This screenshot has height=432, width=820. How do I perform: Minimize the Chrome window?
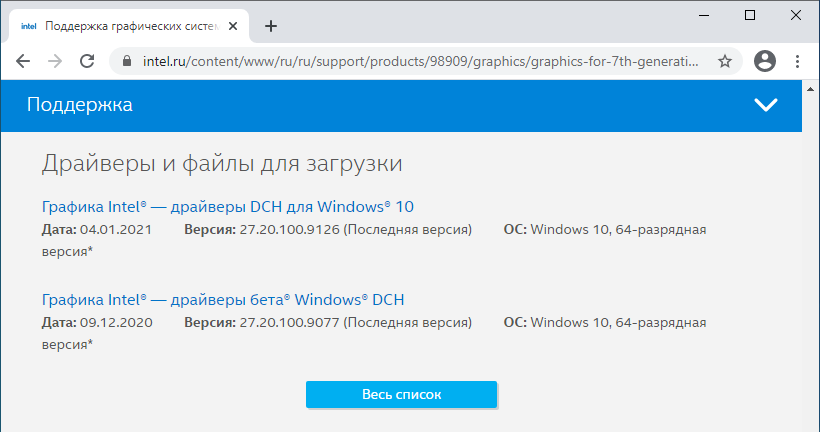[x=705, y=15]
